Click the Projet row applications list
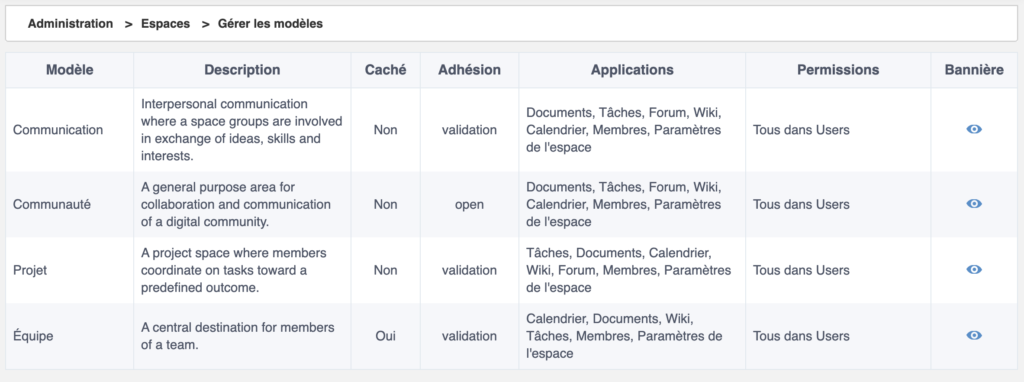 [x=628, y=270]
